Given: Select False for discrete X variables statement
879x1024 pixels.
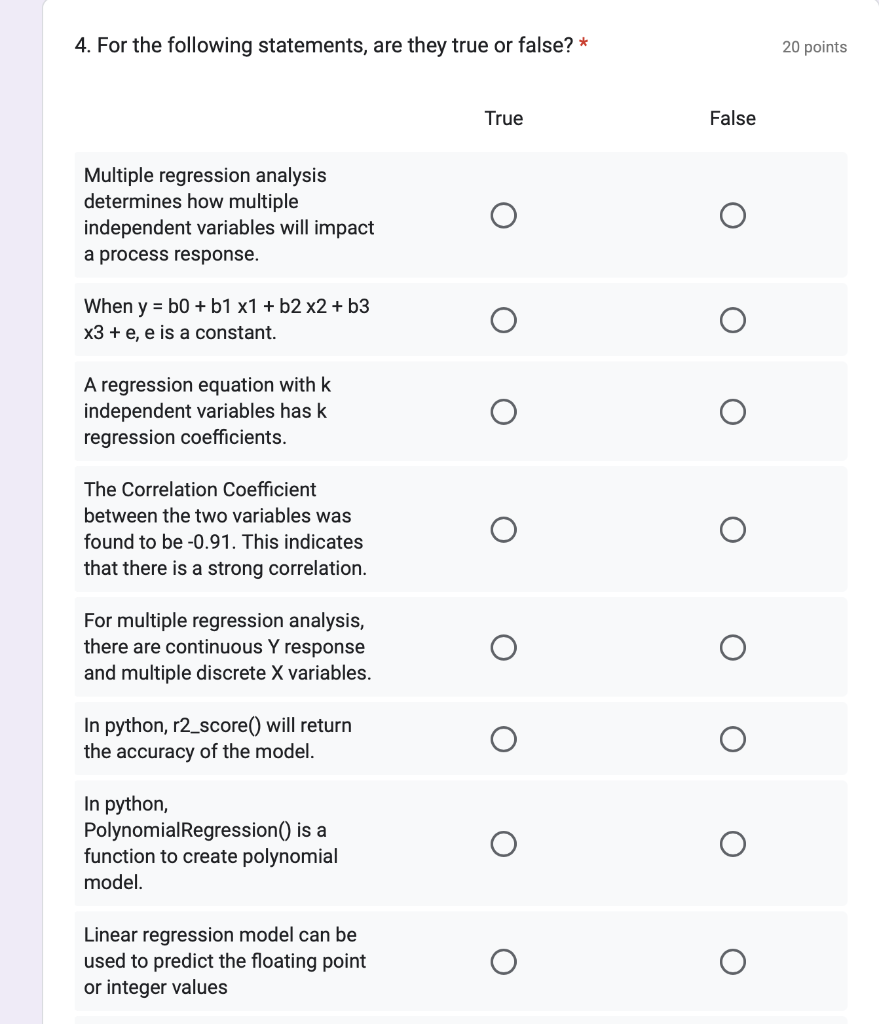Looking at the screenshot, I should point(732,647).
